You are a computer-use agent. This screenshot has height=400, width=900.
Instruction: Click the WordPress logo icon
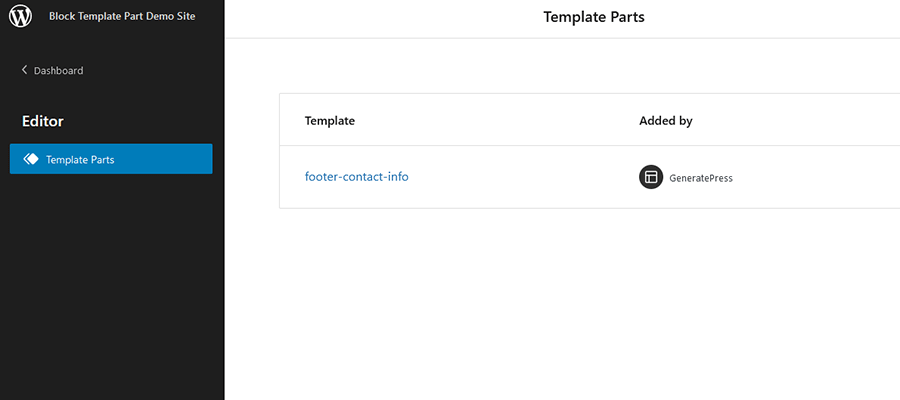21,17
